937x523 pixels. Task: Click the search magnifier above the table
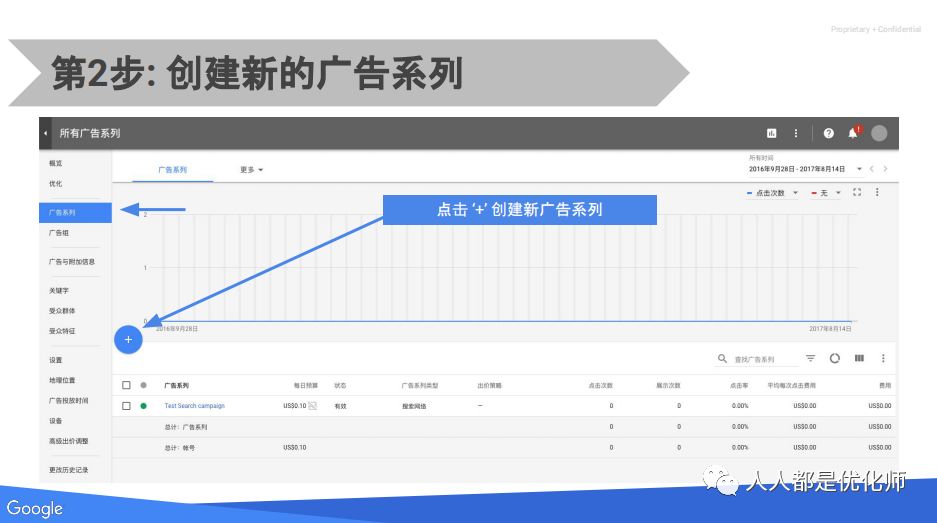click(722, 358)
